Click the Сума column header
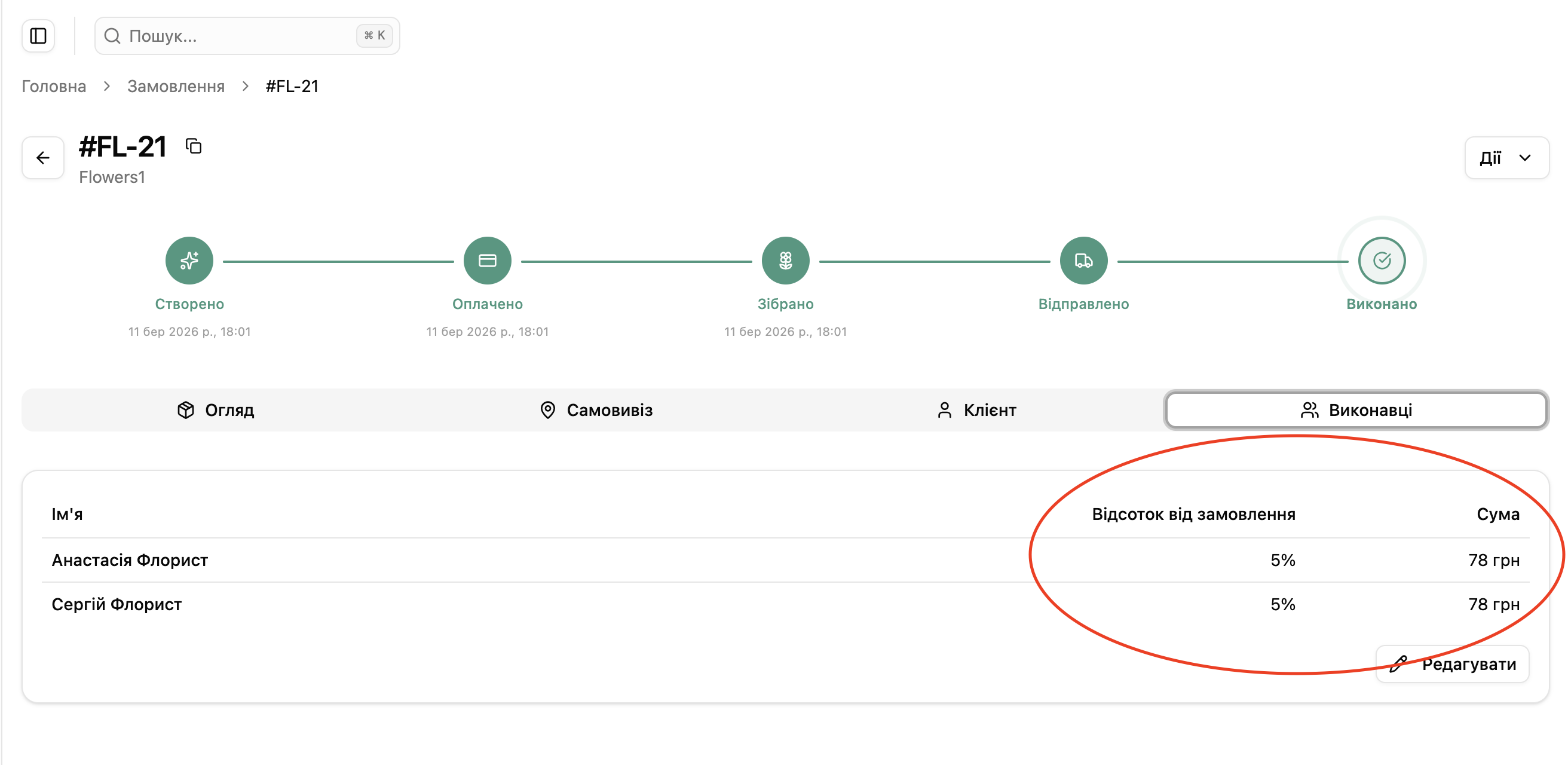The width and height of the screenshot is (1568, 765). pos(1497,514)
